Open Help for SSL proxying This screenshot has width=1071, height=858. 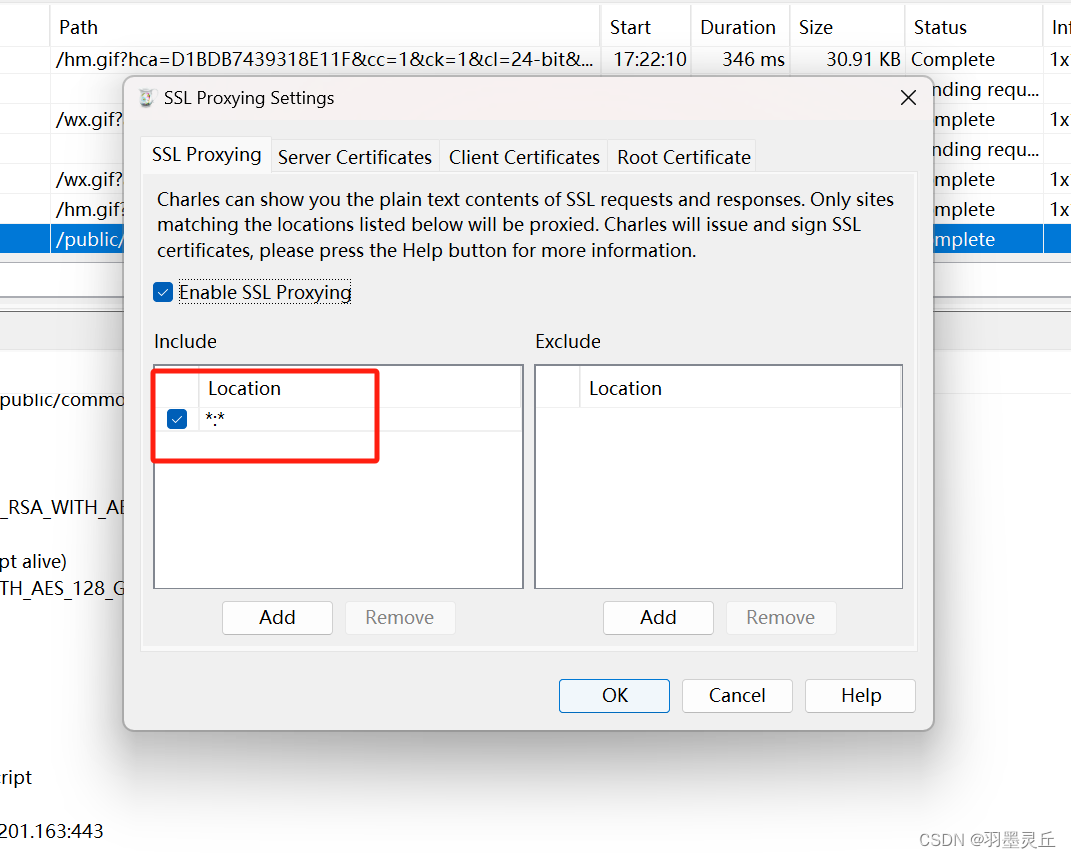(861, 695)
